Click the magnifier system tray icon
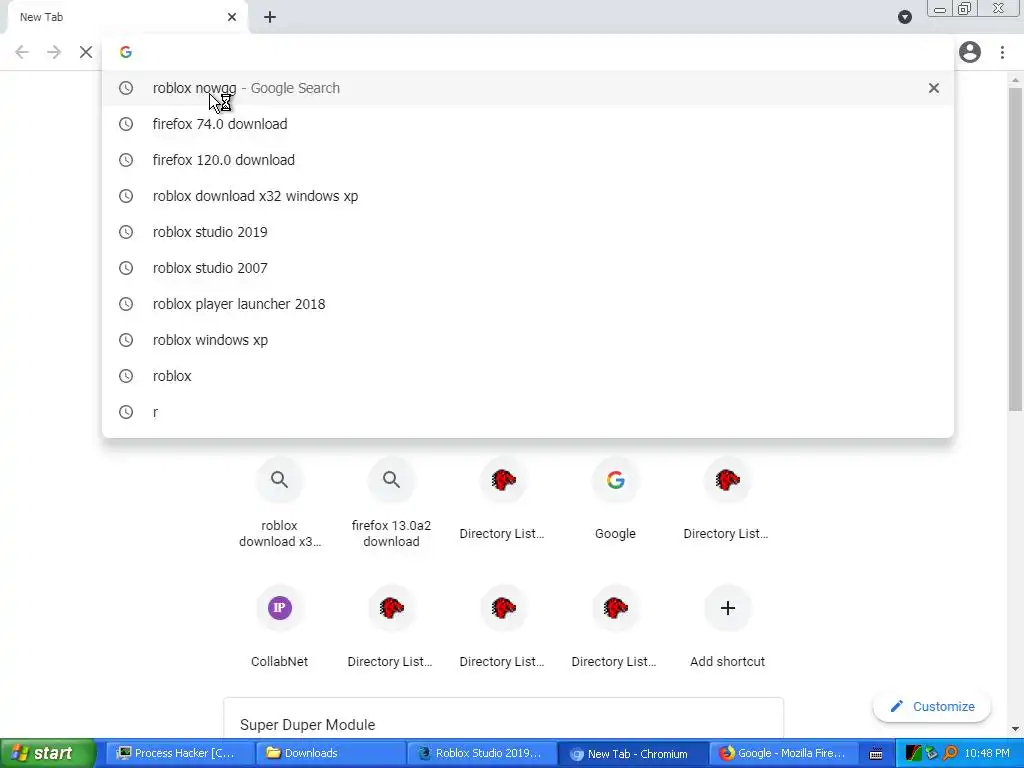The height and width of the screenshot is (768, 1024). [950, 753]
